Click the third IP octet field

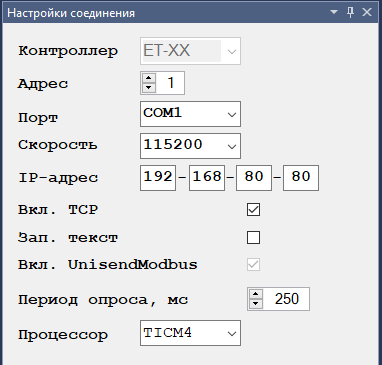[x=254, y=178]
